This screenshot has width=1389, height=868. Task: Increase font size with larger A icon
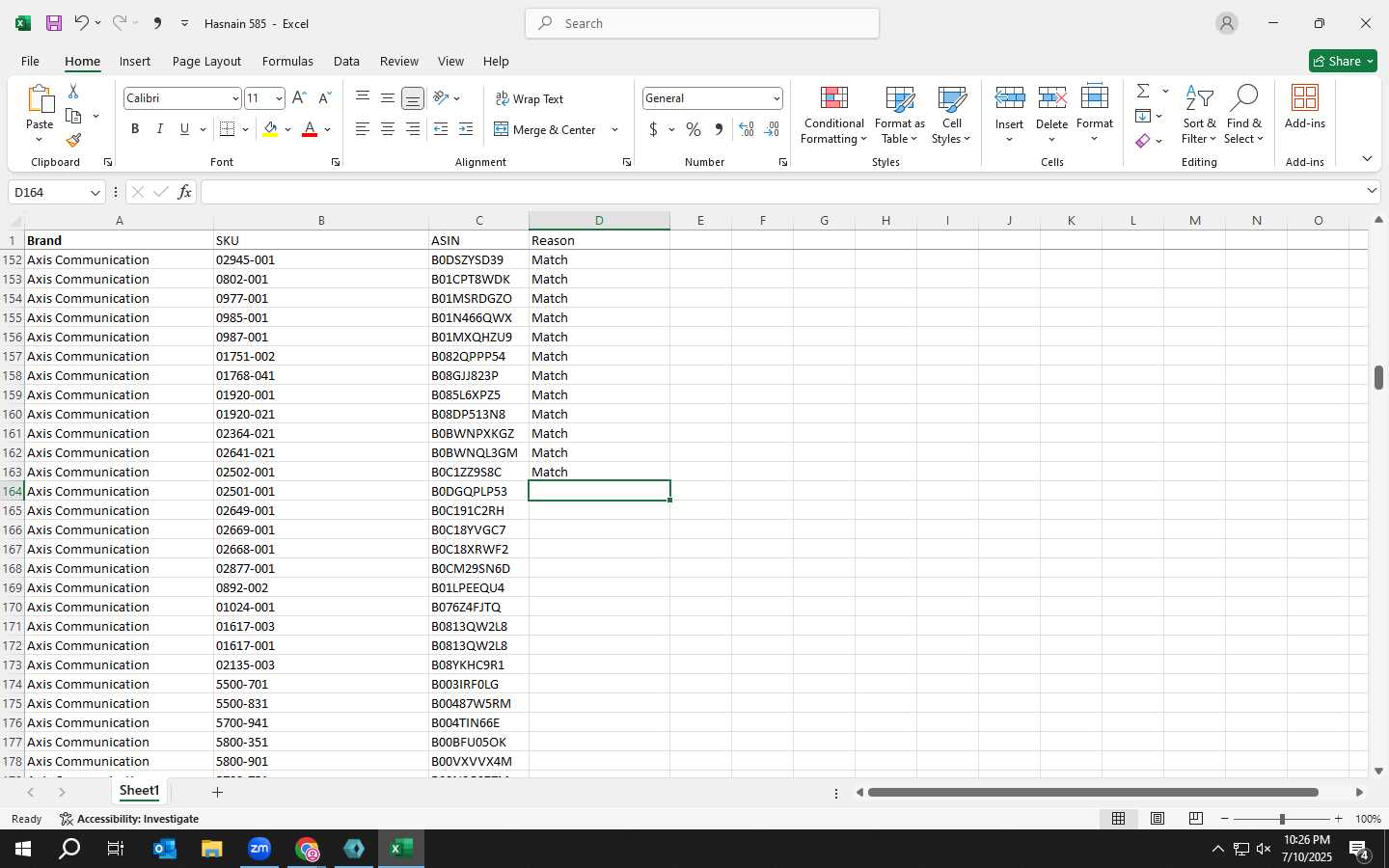coord(299,98)
